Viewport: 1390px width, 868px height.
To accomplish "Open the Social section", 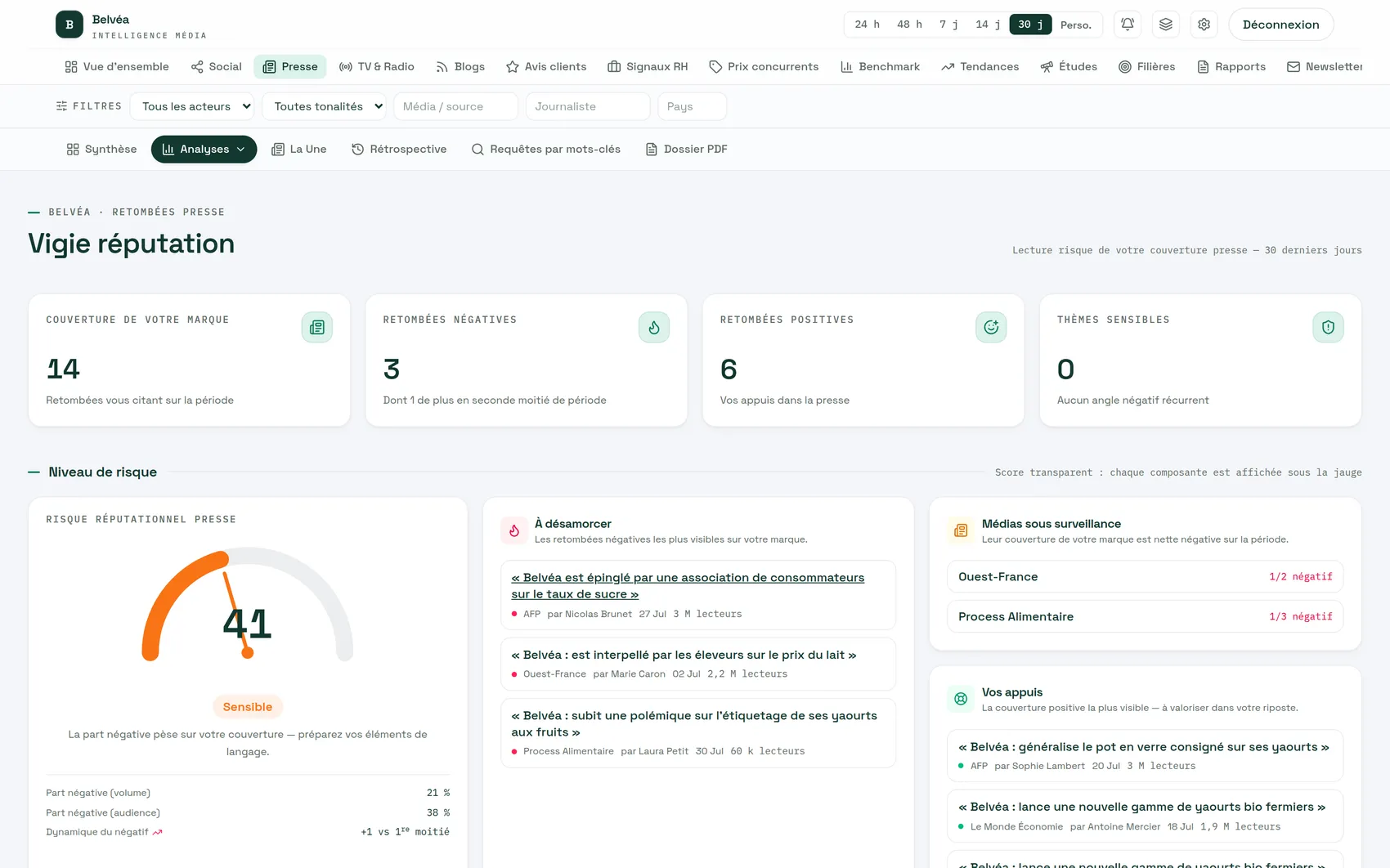I will [216, 67].
